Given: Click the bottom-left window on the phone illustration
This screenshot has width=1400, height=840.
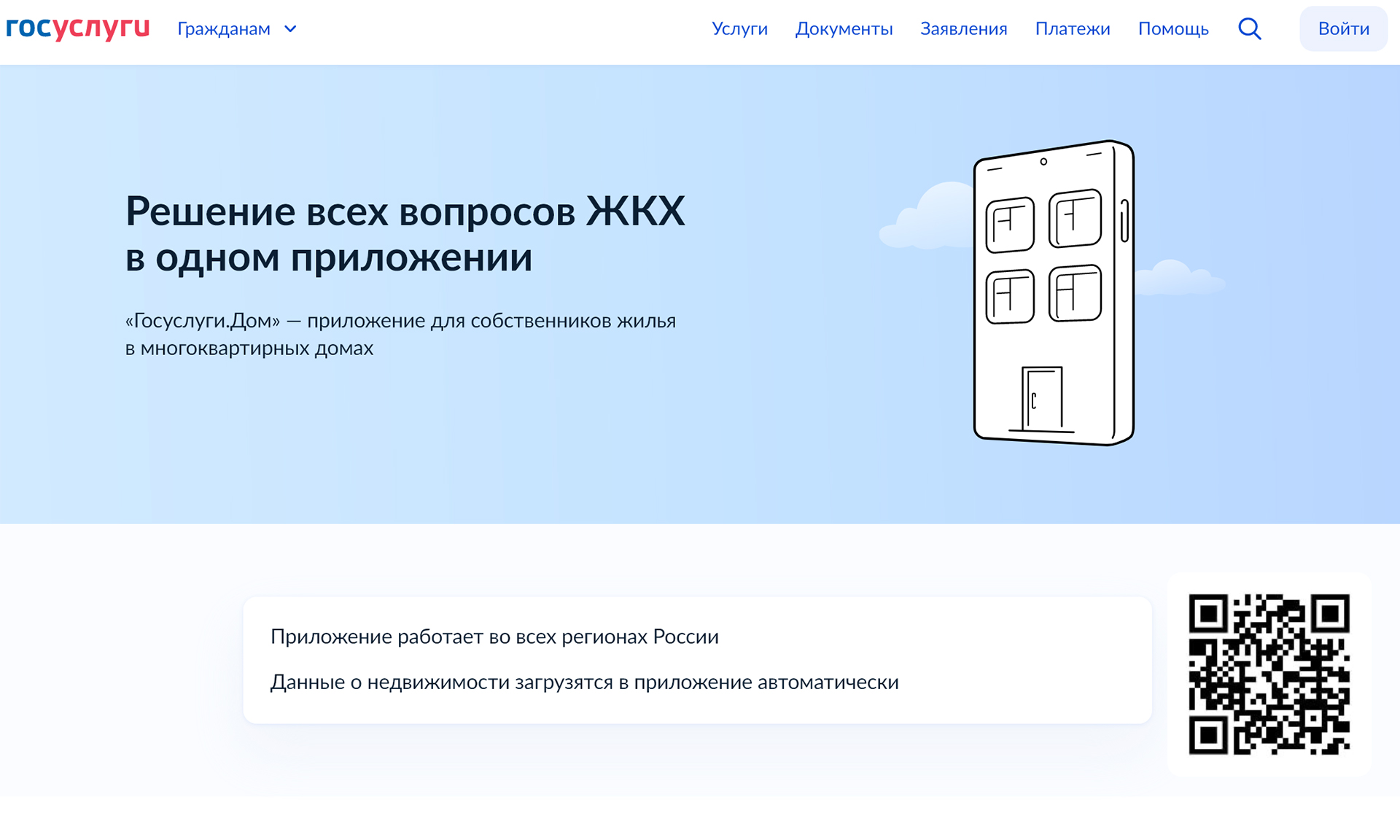Looking at the screenshot, I should [1010, 297].
